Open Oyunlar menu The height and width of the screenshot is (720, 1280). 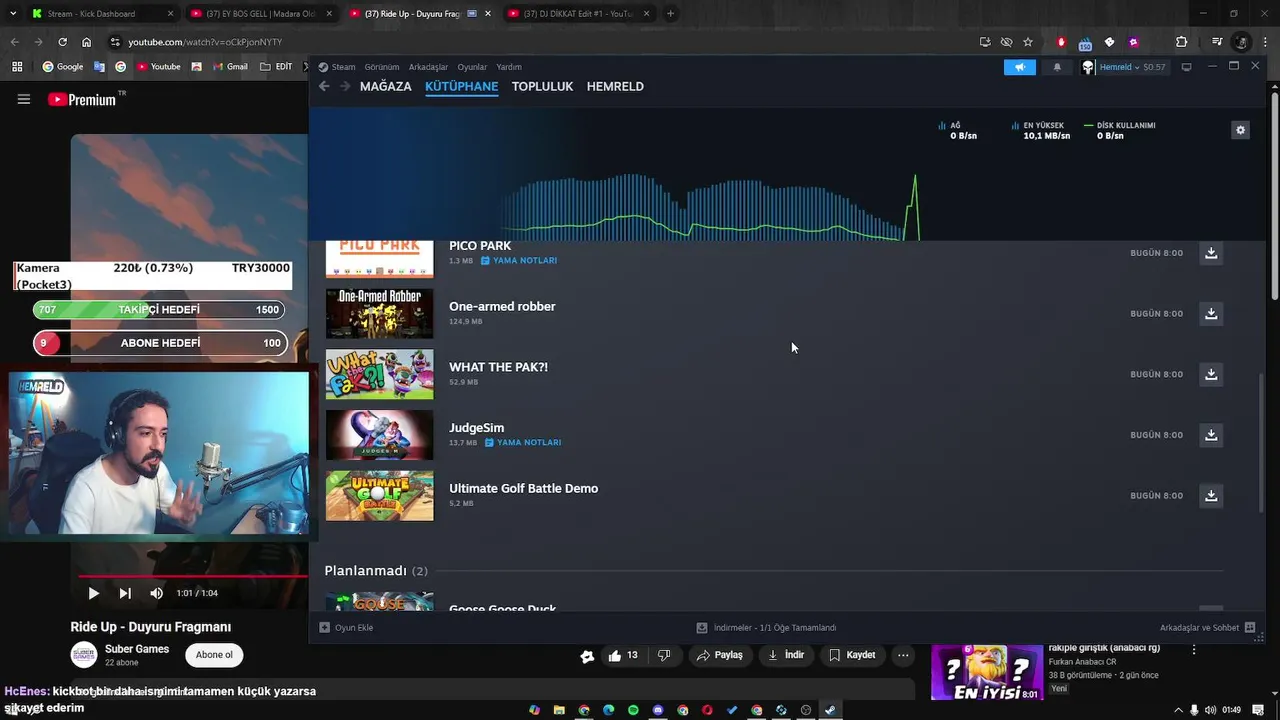coord(472,67)
